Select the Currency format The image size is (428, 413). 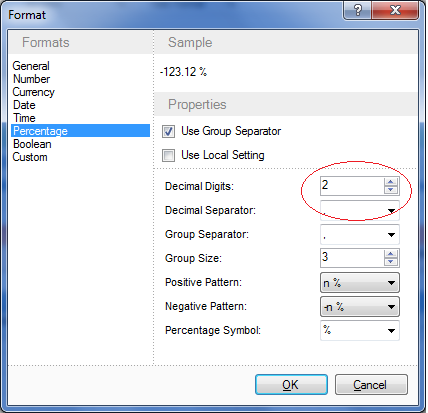(34, 92)
